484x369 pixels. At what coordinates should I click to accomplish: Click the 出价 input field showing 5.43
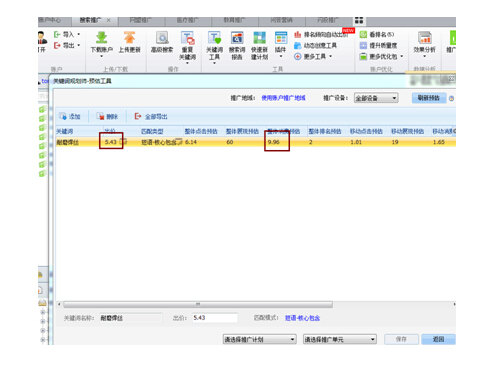point(215,318)
